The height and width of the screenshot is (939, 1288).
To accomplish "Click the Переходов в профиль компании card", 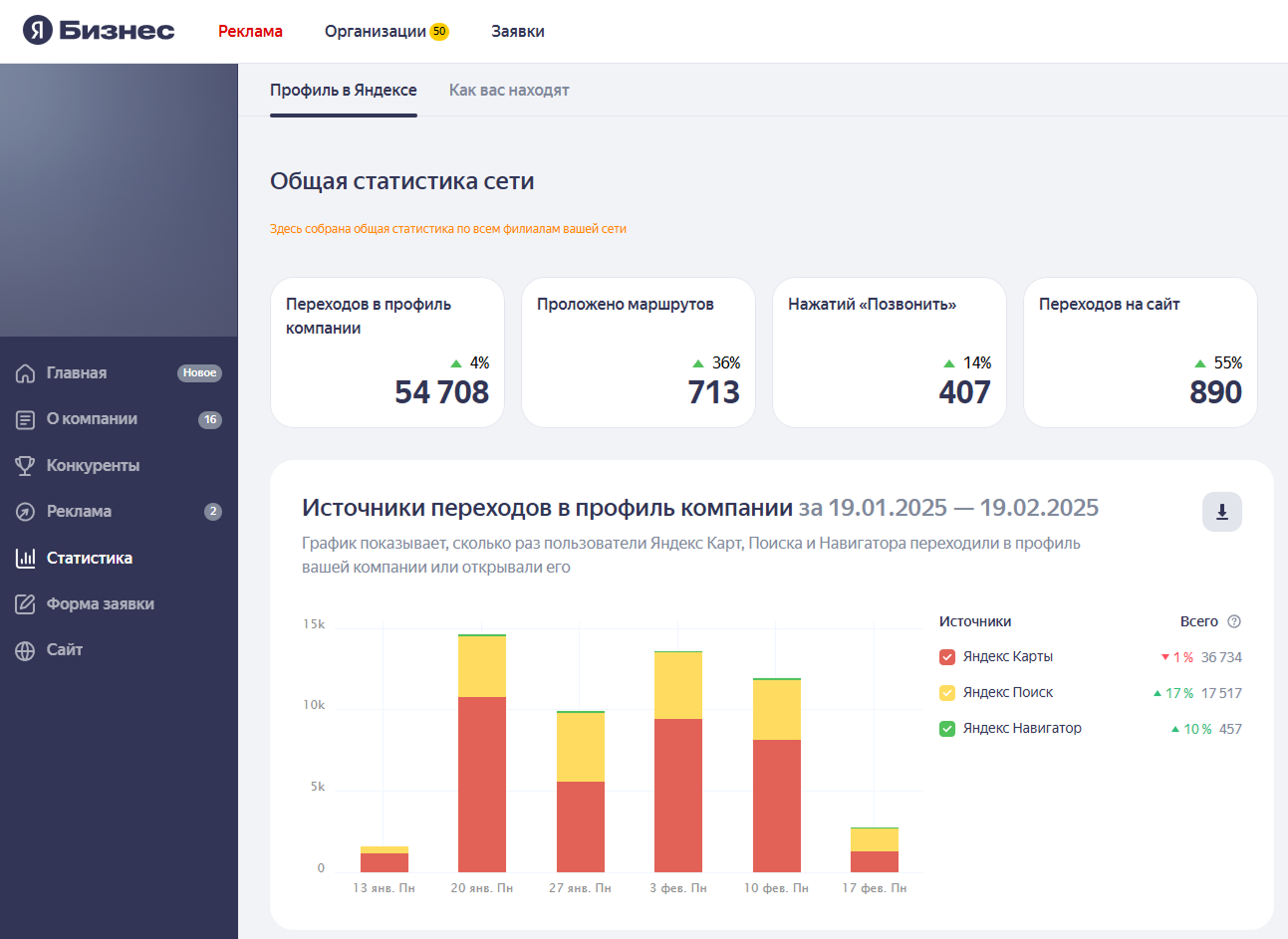I will point(387,352).
